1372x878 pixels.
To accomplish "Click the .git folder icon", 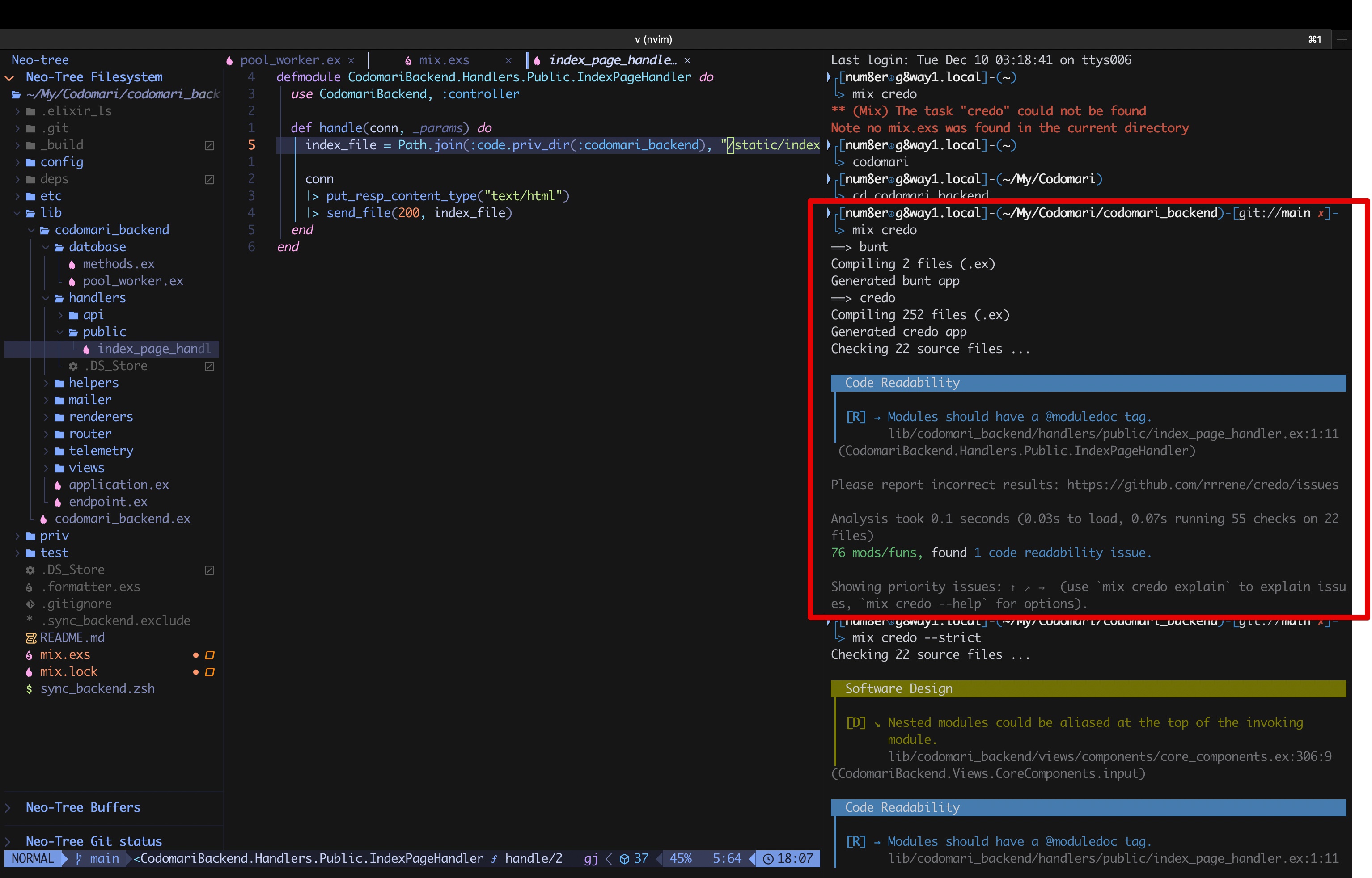I will (x=31, y=128).
